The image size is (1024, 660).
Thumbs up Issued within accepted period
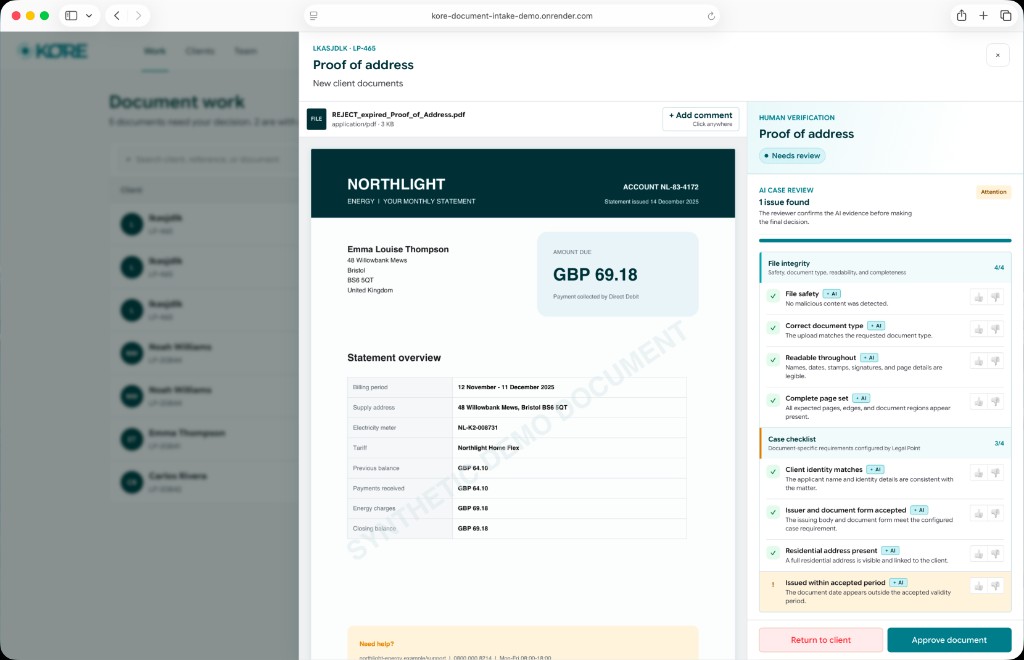click(978, 586)
